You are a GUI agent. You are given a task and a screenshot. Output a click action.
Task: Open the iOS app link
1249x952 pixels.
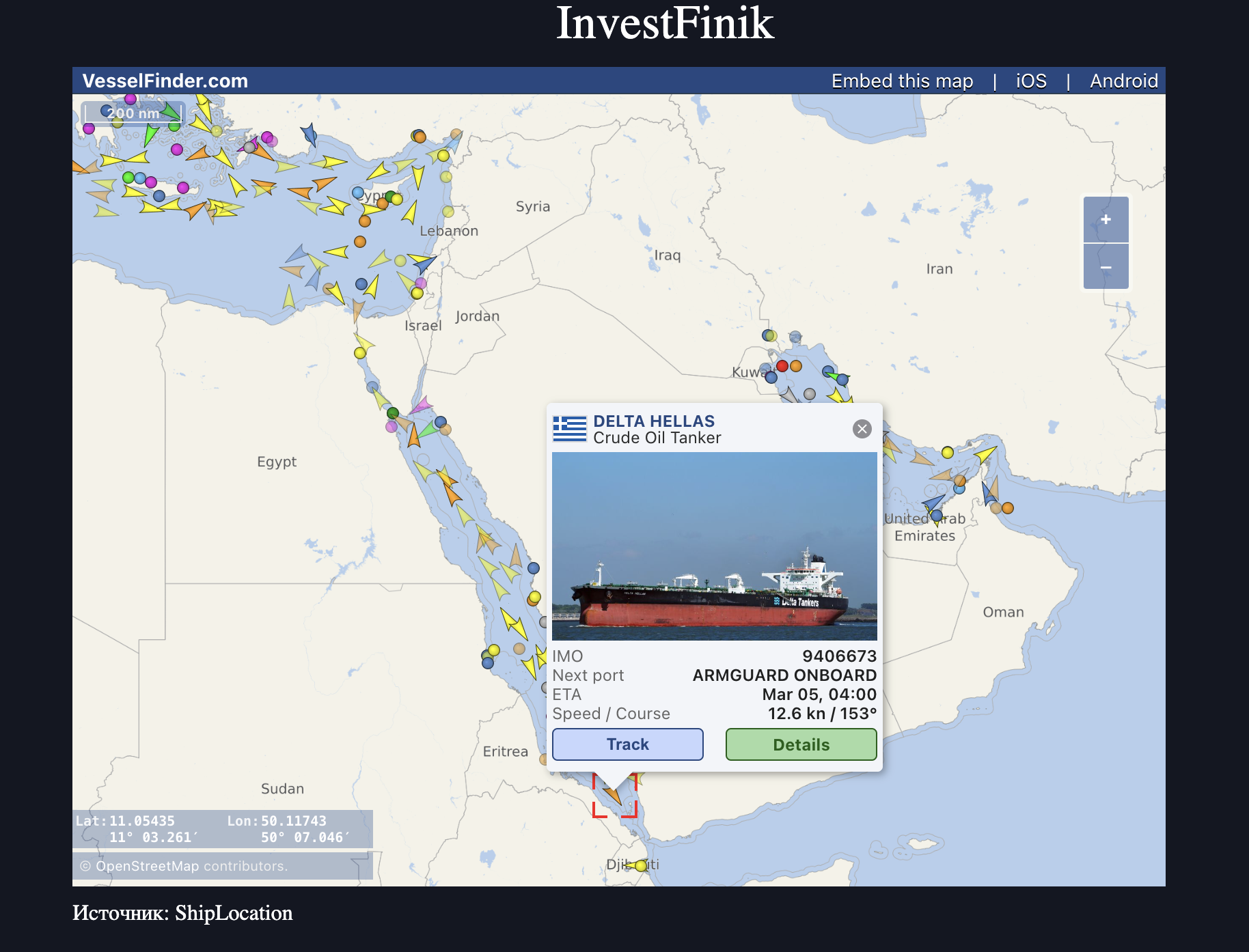1031,81
